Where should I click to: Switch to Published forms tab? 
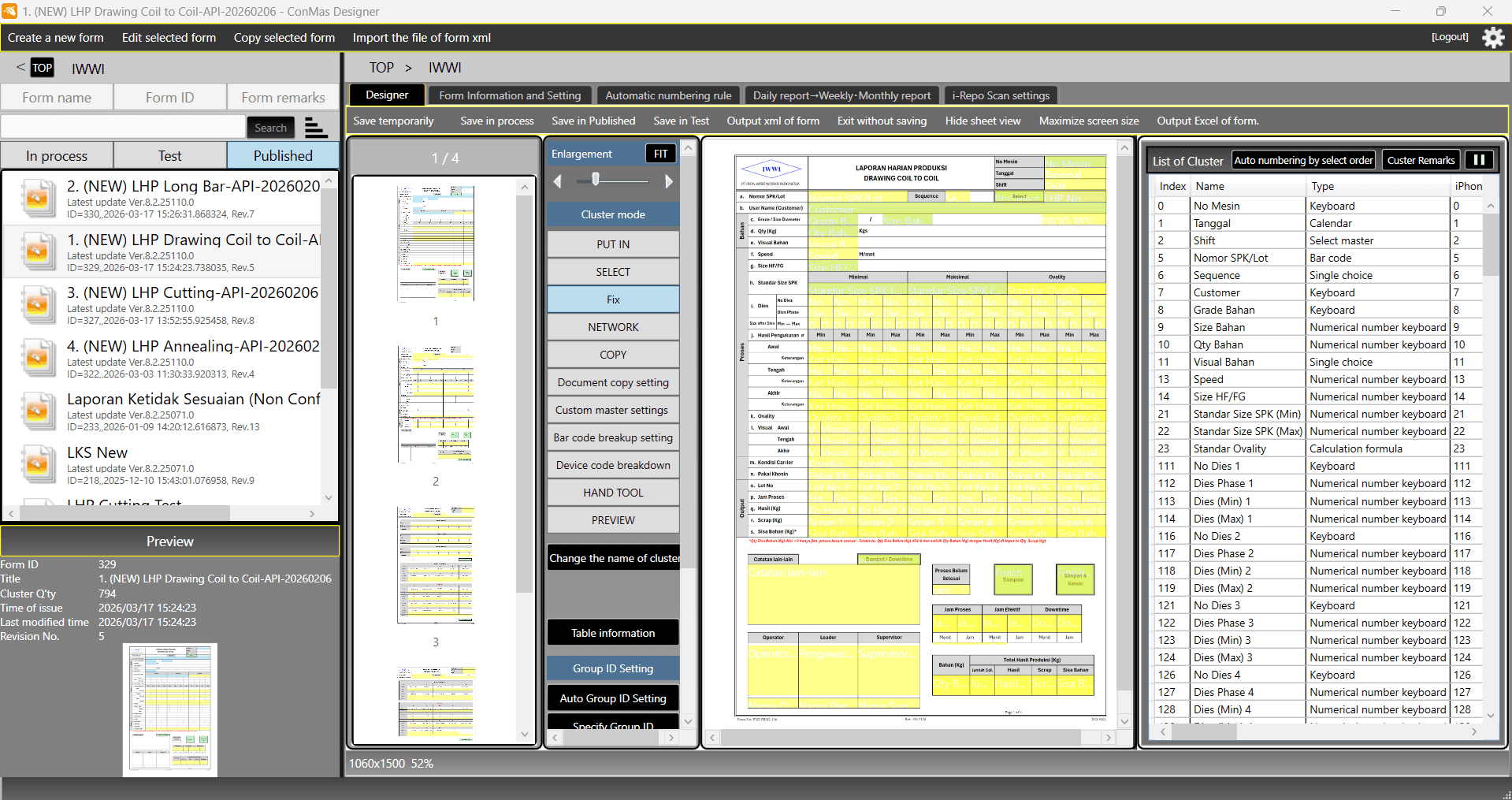pyautogui.click(x=283, y=155)
